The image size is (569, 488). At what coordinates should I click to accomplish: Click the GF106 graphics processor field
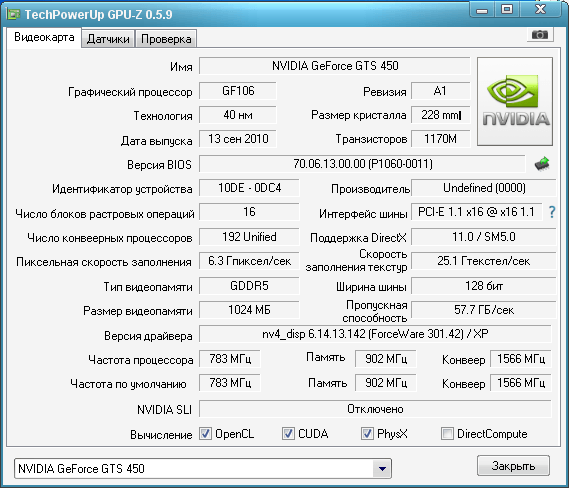point(238,91)
